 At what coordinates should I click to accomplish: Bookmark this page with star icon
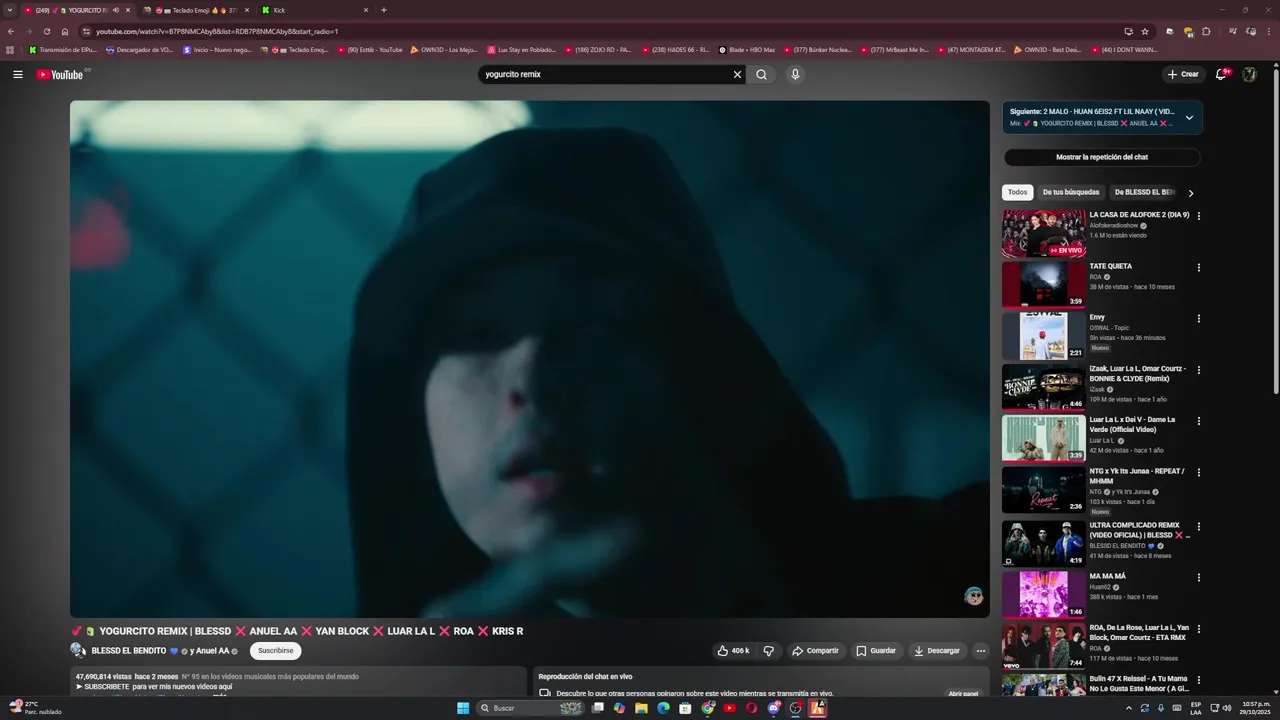tap(1145, 31)
